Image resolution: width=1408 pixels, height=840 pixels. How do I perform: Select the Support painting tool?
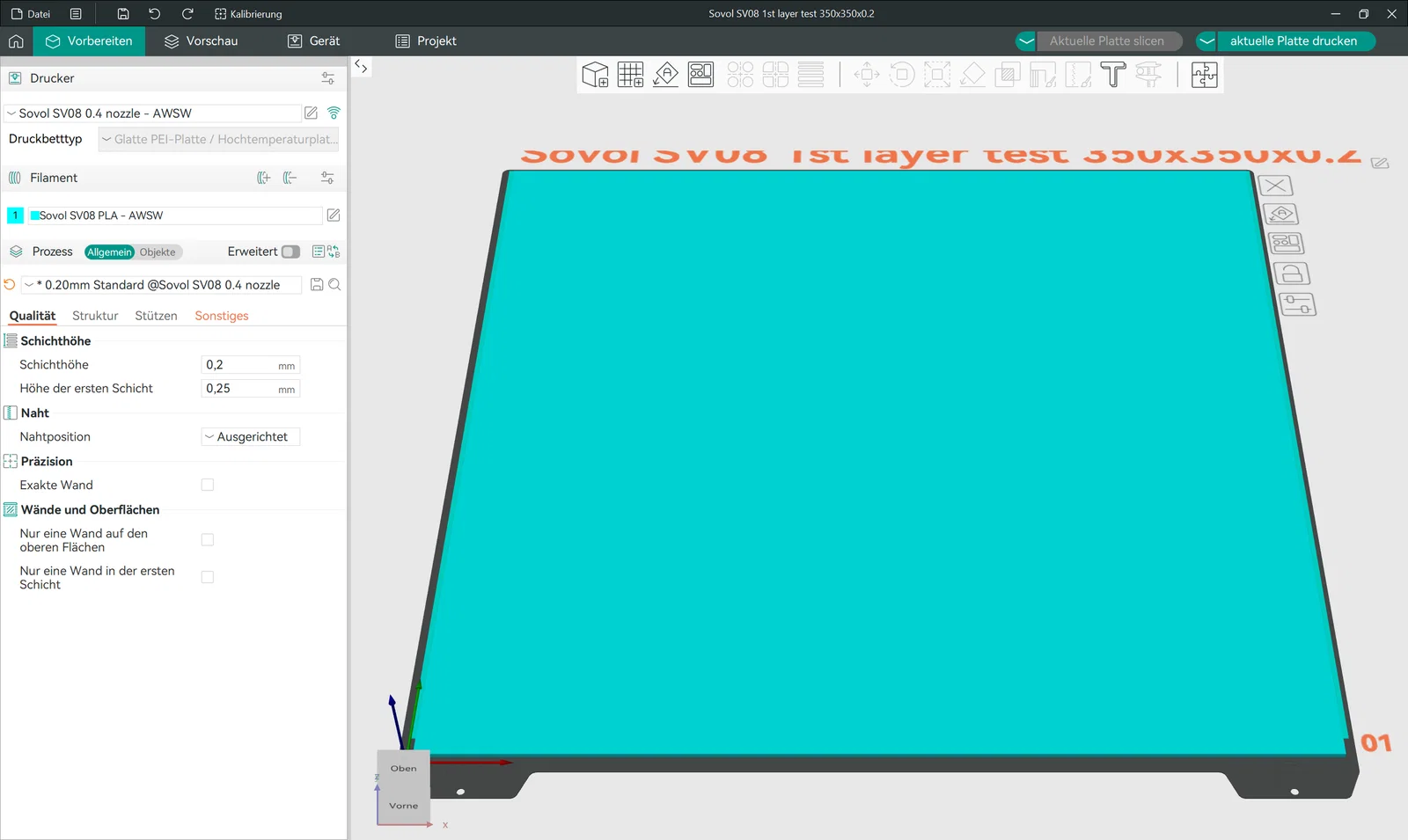(x=1043, y=75)
